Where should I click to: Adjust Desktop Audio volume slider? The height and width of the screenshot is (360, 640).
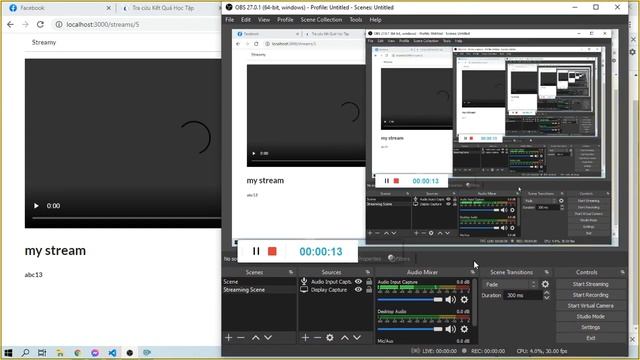pos(410,329)
